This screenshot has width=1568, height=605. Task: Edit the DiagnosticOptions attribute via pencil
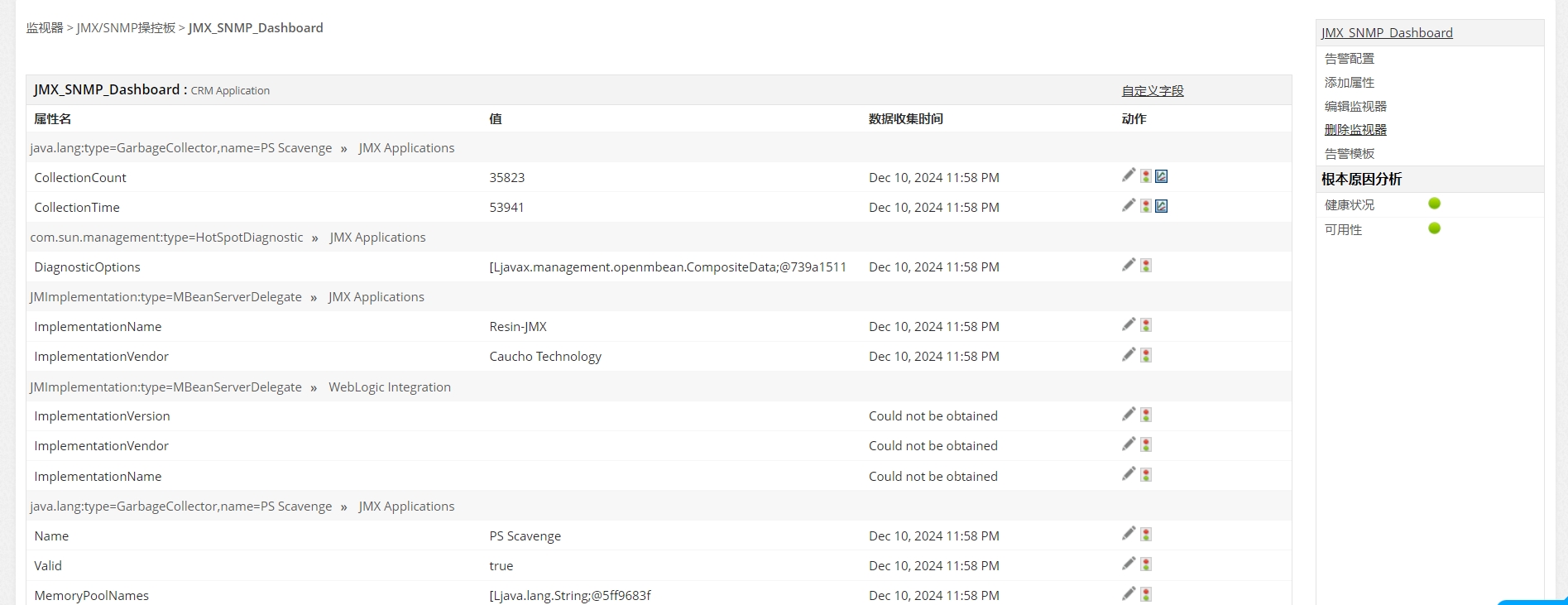1129,265
